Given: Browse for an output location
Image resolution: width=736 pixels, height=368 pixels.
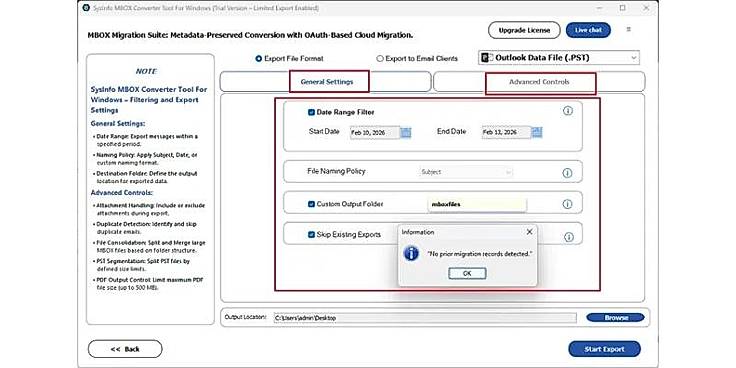Looking at the screenshot, I should tap(615, 318).
